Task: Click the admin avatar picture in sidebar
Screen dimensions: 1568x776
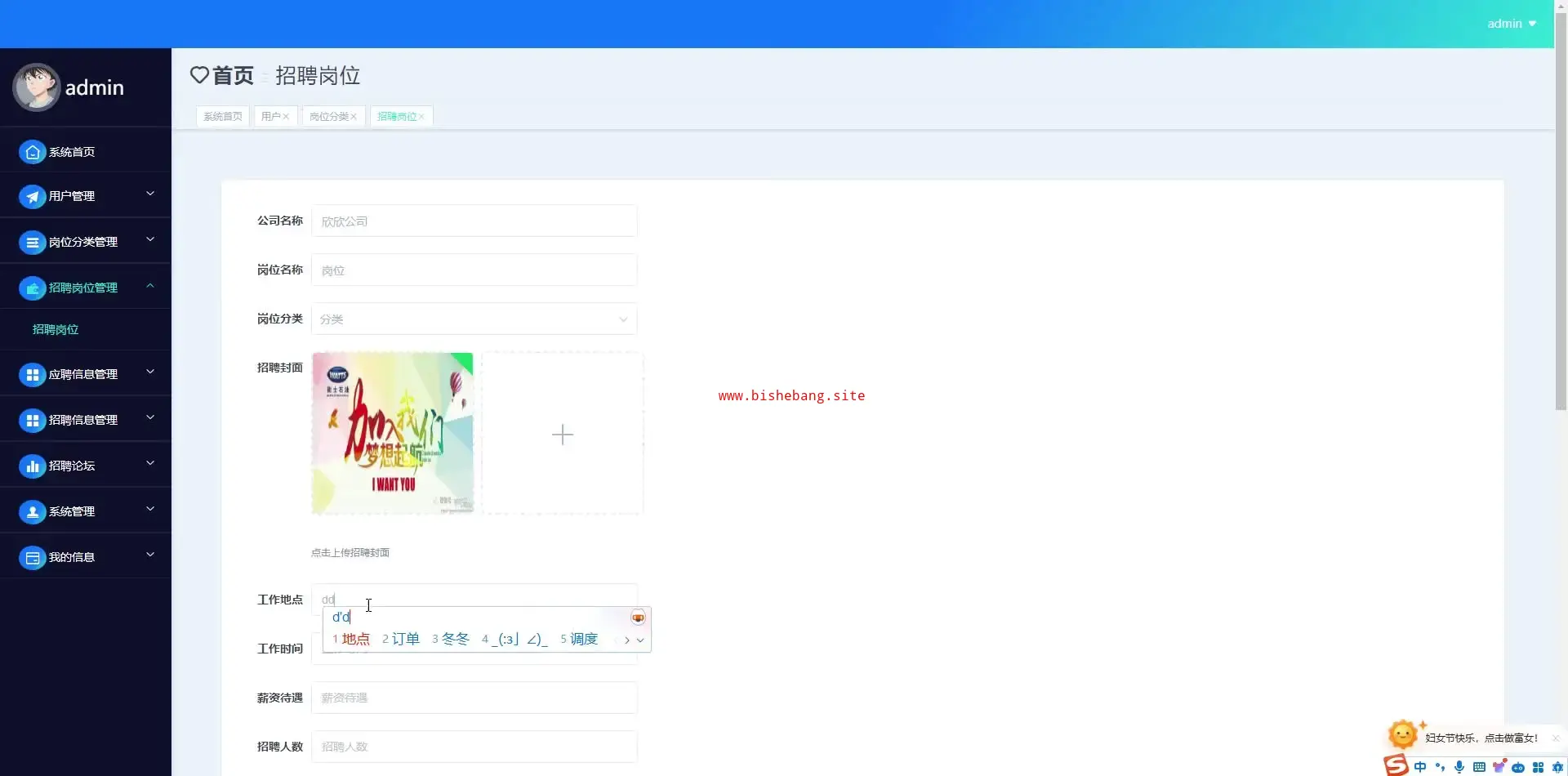Action: pos(37,87)
